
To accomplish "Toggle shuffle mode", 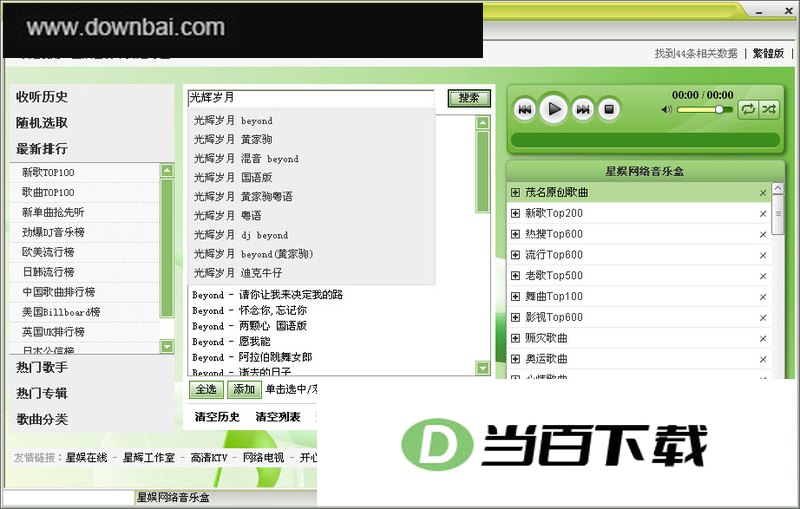I will (x=769, y=109).
